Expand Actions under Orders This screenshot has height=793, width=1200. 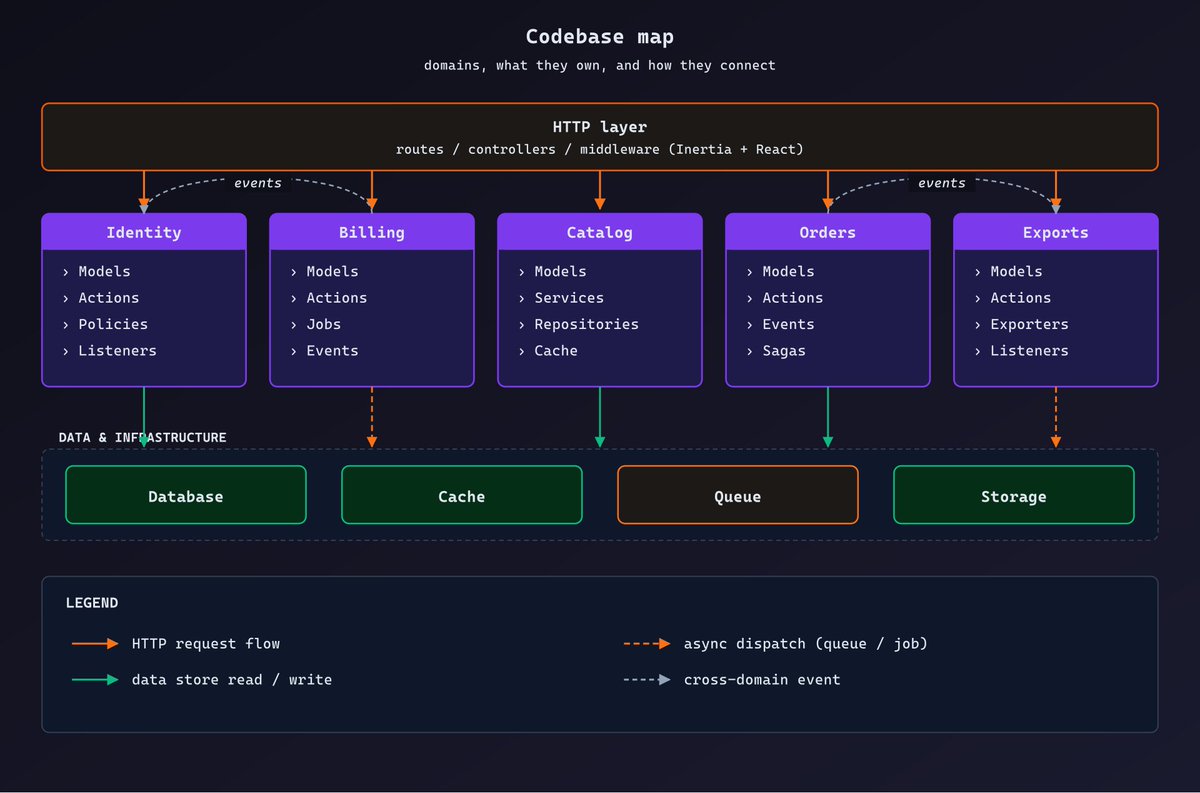click(x=784, y=297)
